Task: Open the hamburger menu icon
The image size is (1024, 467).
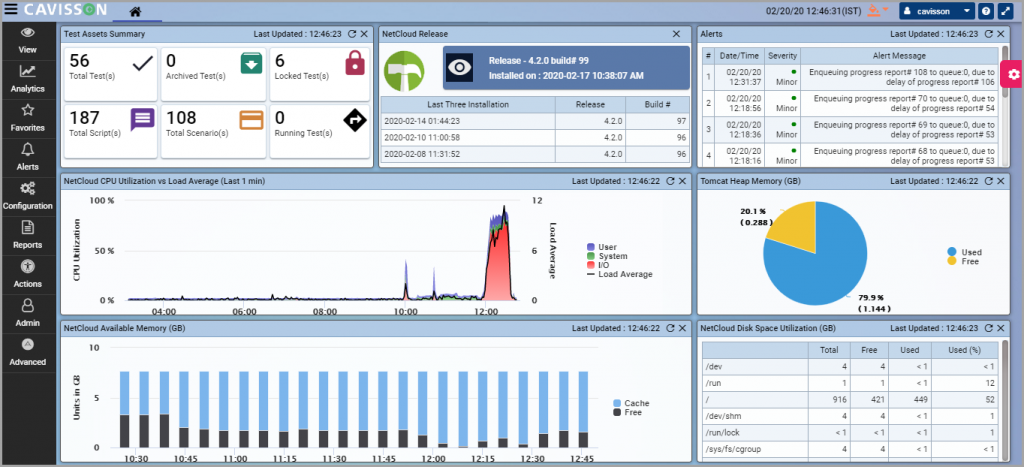Action: tap(11, 9)
